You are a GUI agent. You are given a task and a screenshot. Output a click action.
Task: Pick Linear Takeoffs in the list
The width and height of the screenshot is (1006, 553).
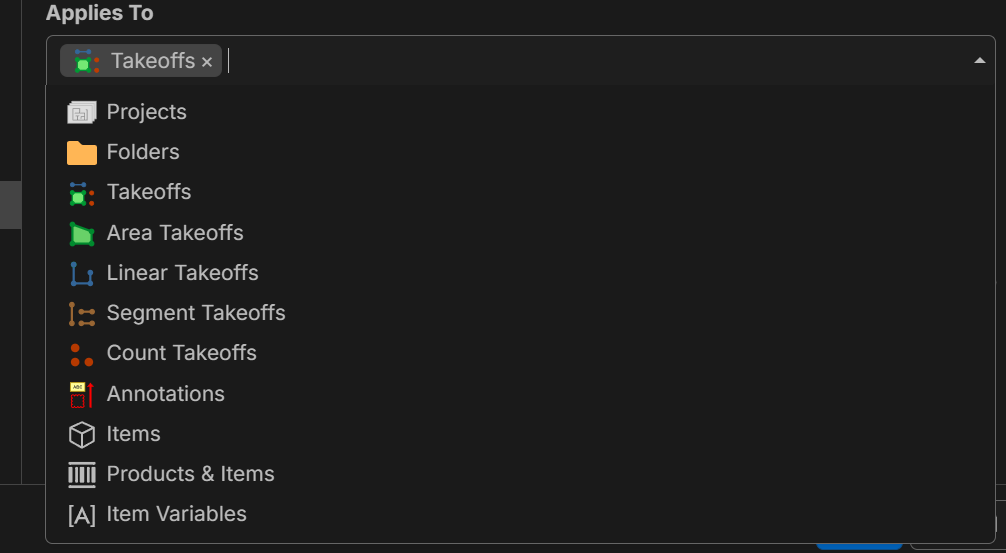pos(182,273)
